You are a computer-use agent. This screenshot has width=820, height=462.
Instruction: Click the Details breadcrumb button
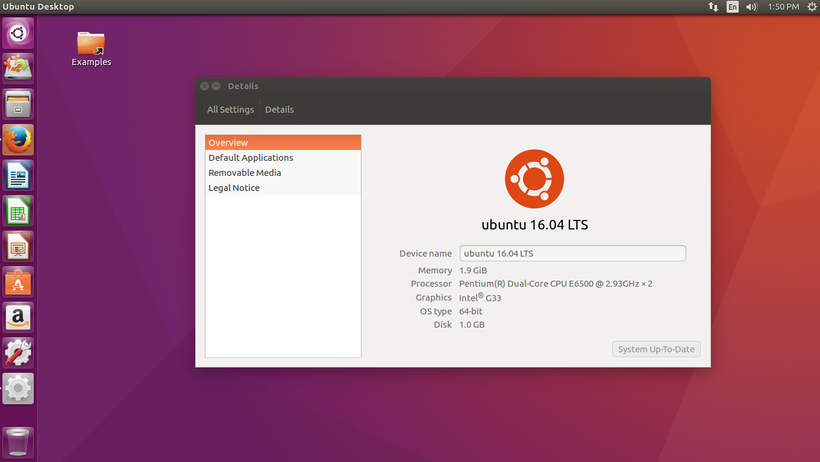tap(279, 109)
